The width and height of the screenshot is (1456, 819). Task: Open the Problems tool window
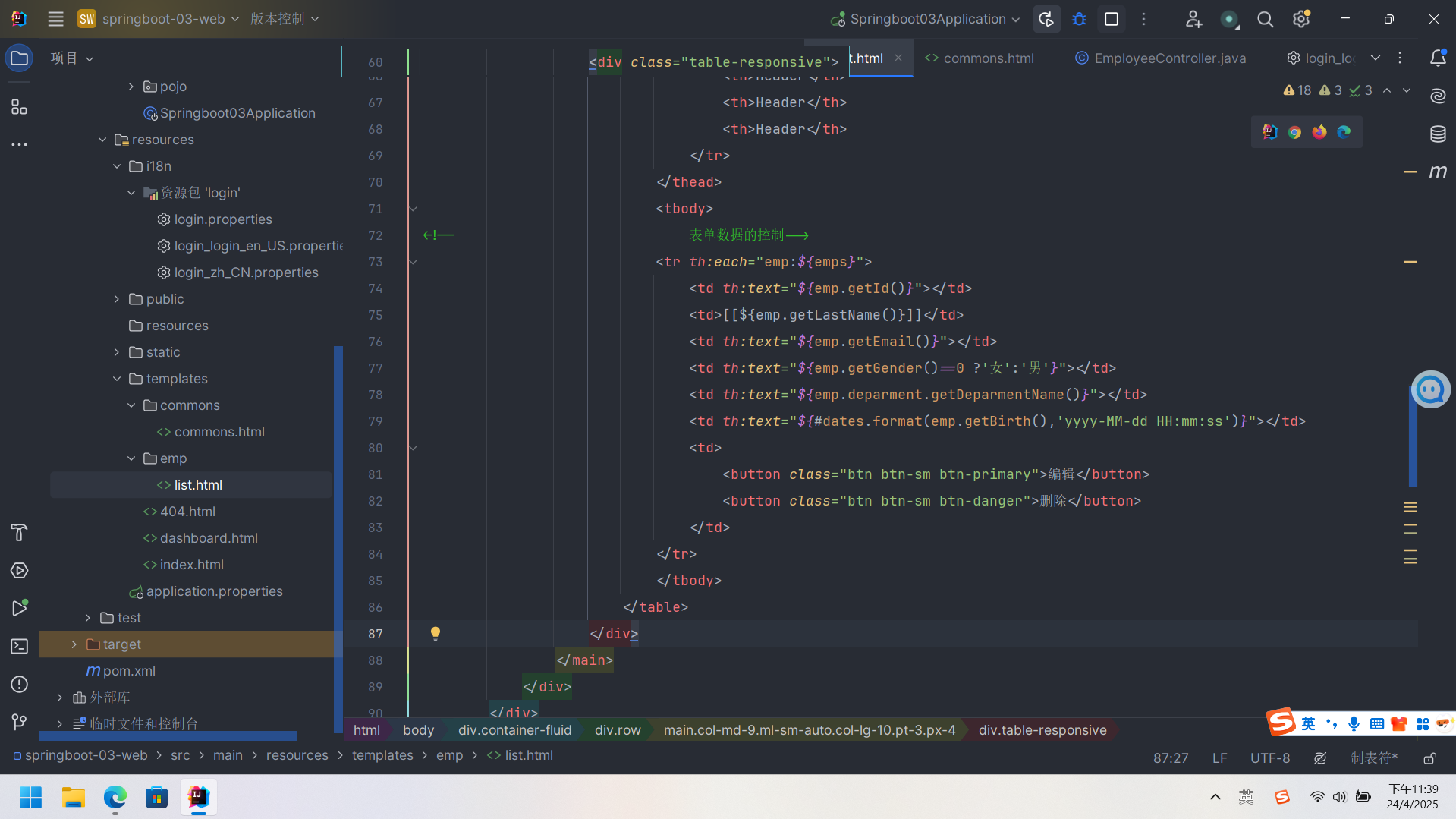pyautogui.click(x=19, y=684)
